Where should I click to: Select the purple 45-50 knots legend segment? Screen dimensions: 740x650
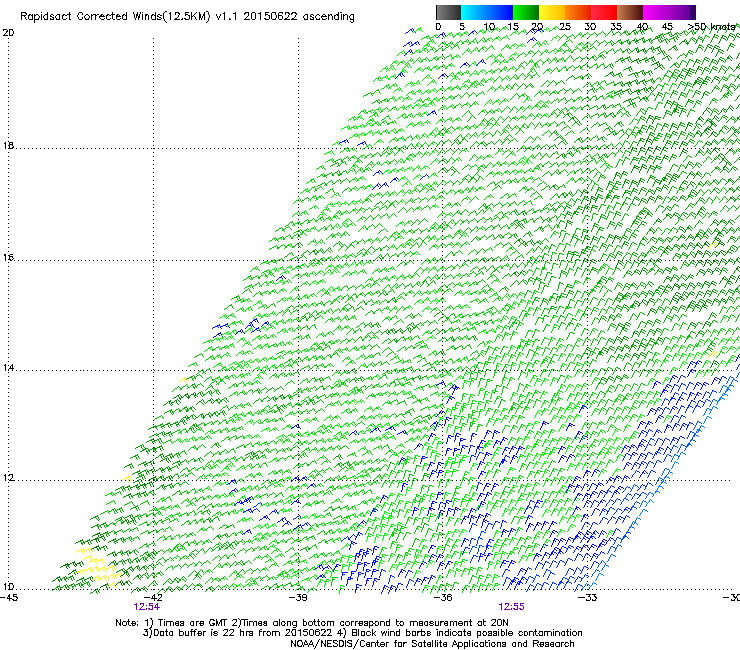pos(682,12)
